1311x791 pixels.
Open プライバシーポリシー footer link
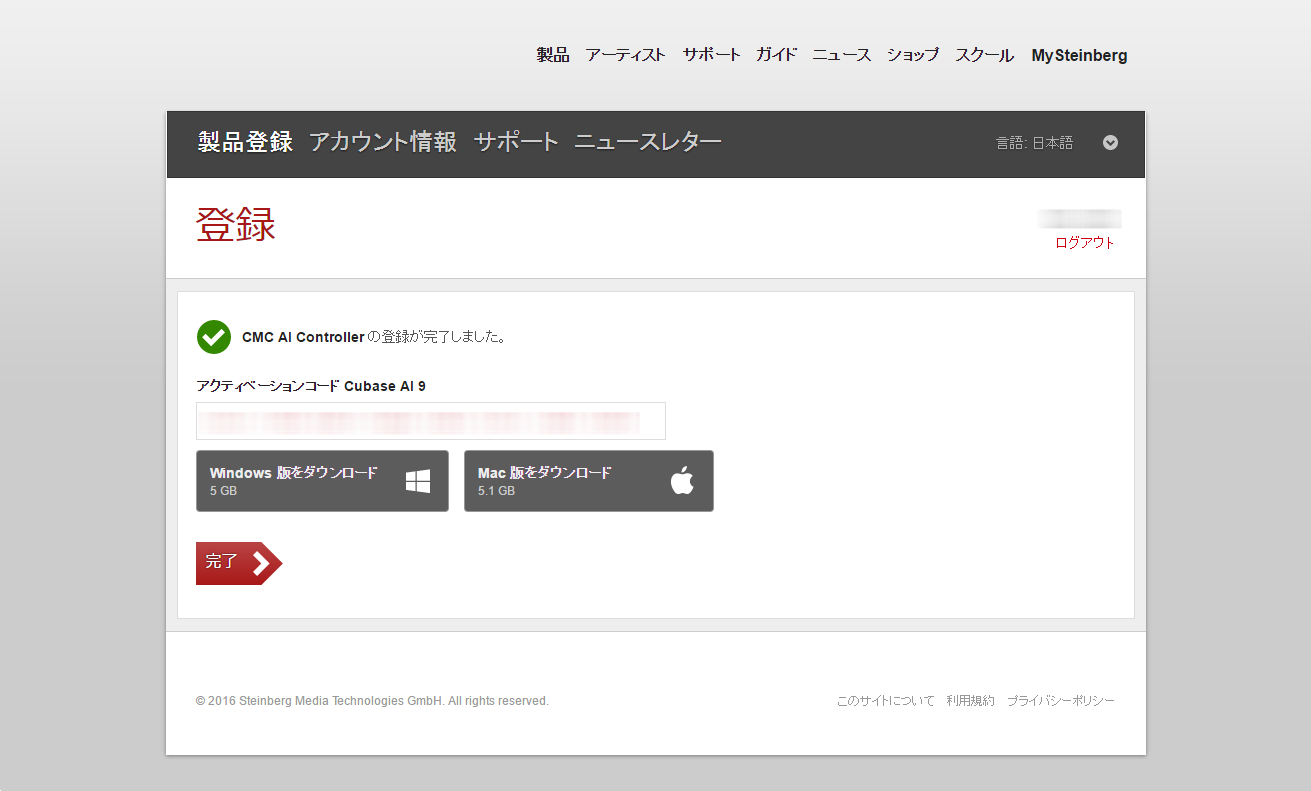click(x=1060, y=701)
